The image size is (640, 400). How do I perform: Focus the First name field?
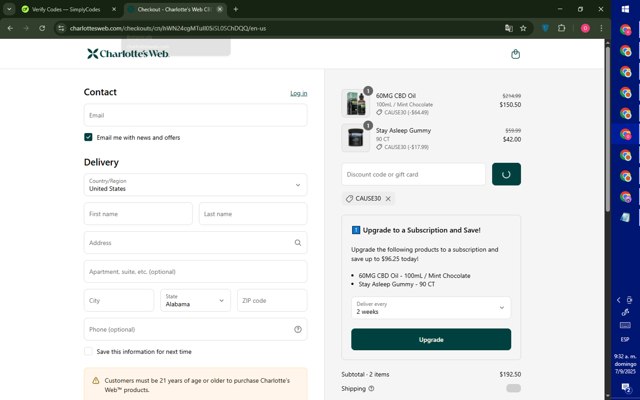click(x=138, y=214)
